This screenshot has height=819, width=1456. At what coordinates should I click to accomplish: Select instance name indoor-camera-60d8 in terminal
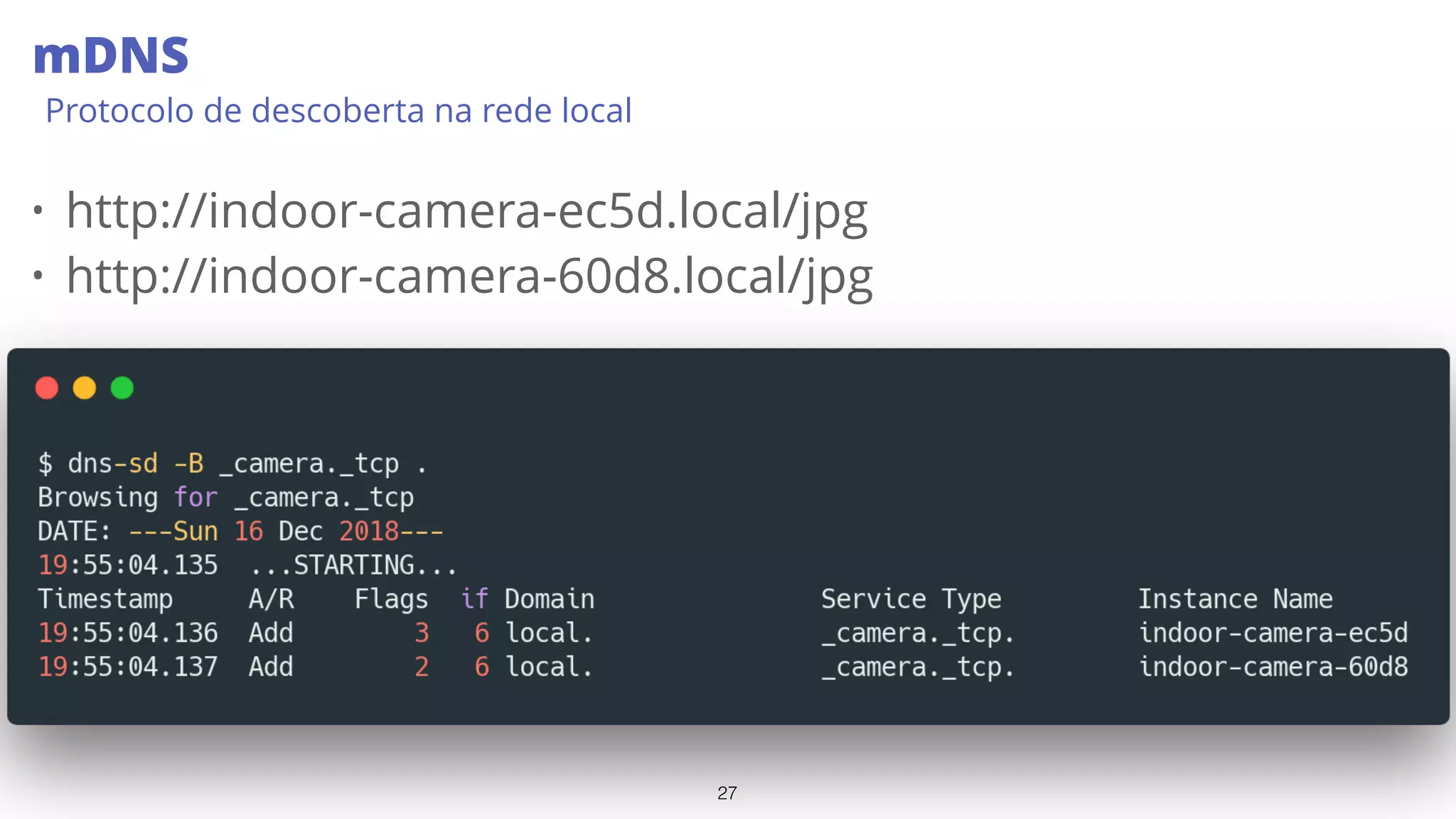1273,668
